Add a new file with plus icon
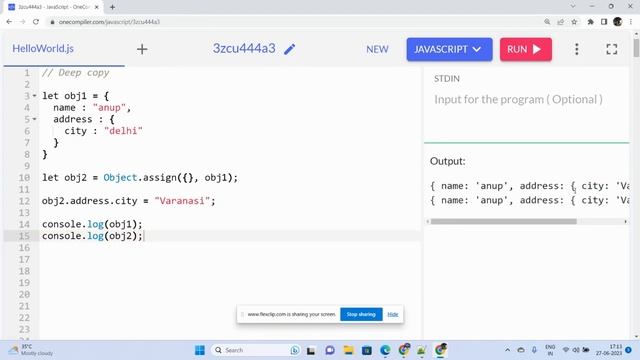Image resolution: width=640 pixels, height=360 pixels. [142, 49]
